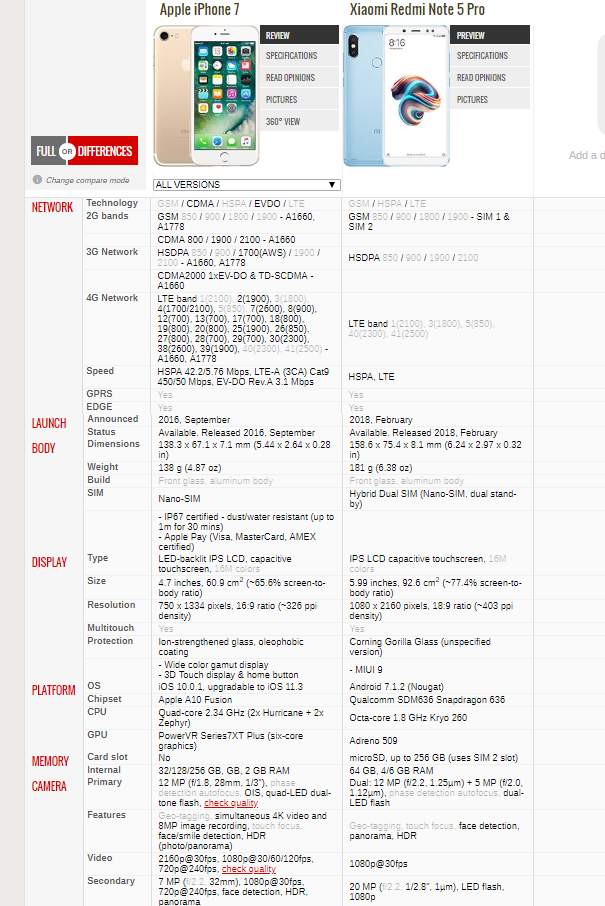Click the 3G Network spec label
Image resolution: width=605 pixels, height=906 pixels.
coord(112,251)
